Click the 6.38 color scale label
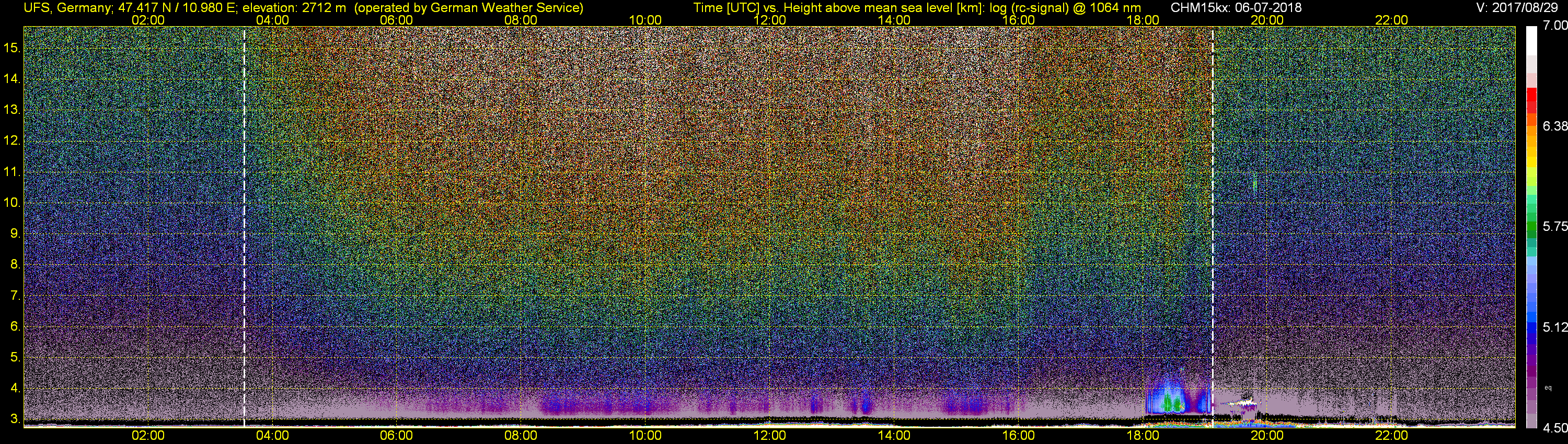 point(1555,126)
